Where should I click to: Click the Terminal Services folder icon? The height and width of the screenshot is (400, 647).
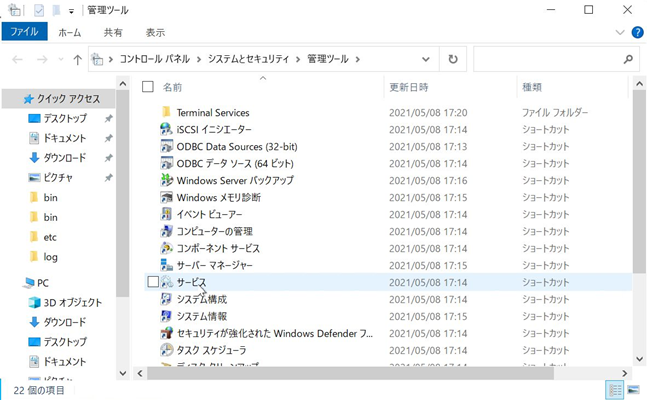coord(166,112)
